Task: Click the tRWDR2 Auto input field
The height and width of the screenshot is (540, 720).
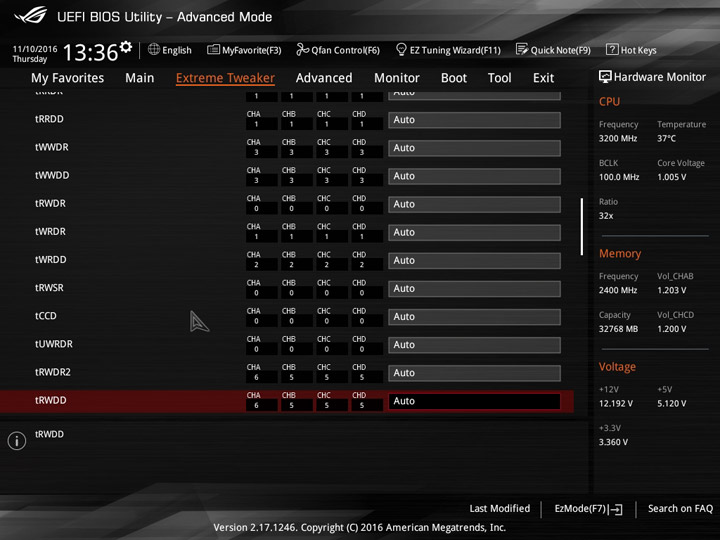Action: pos(474,373)
